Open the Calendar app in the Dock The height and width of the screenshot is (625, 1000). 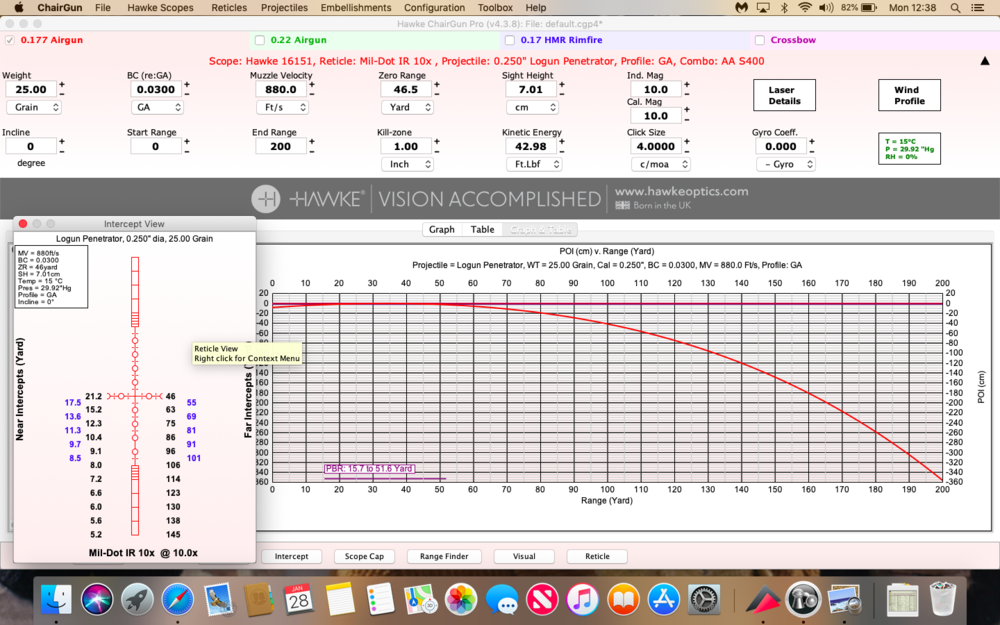tap(298, 600)
